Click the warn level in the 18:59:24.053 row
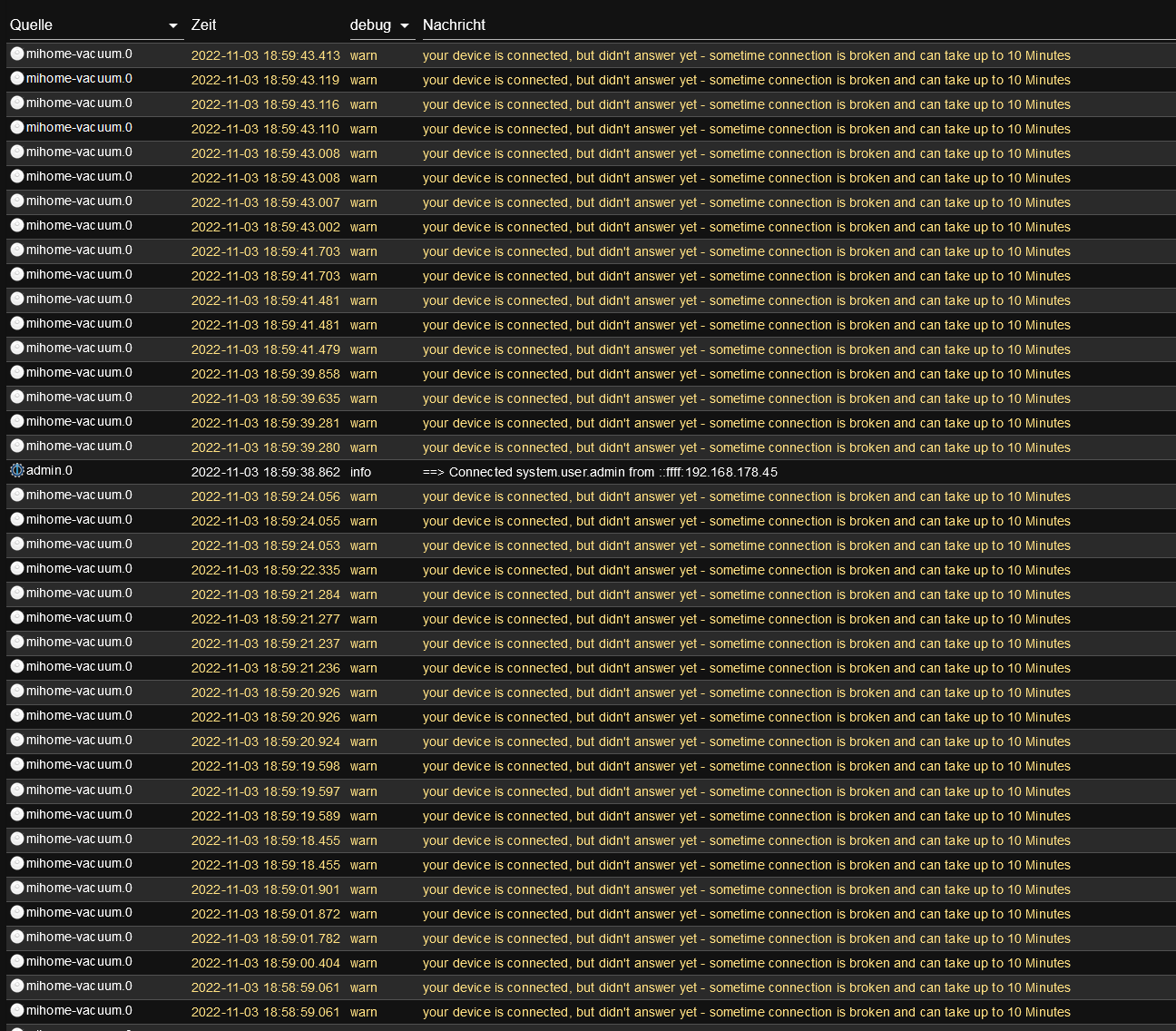This screenshot has height=1031, width=1176. [x=364, y=545]
